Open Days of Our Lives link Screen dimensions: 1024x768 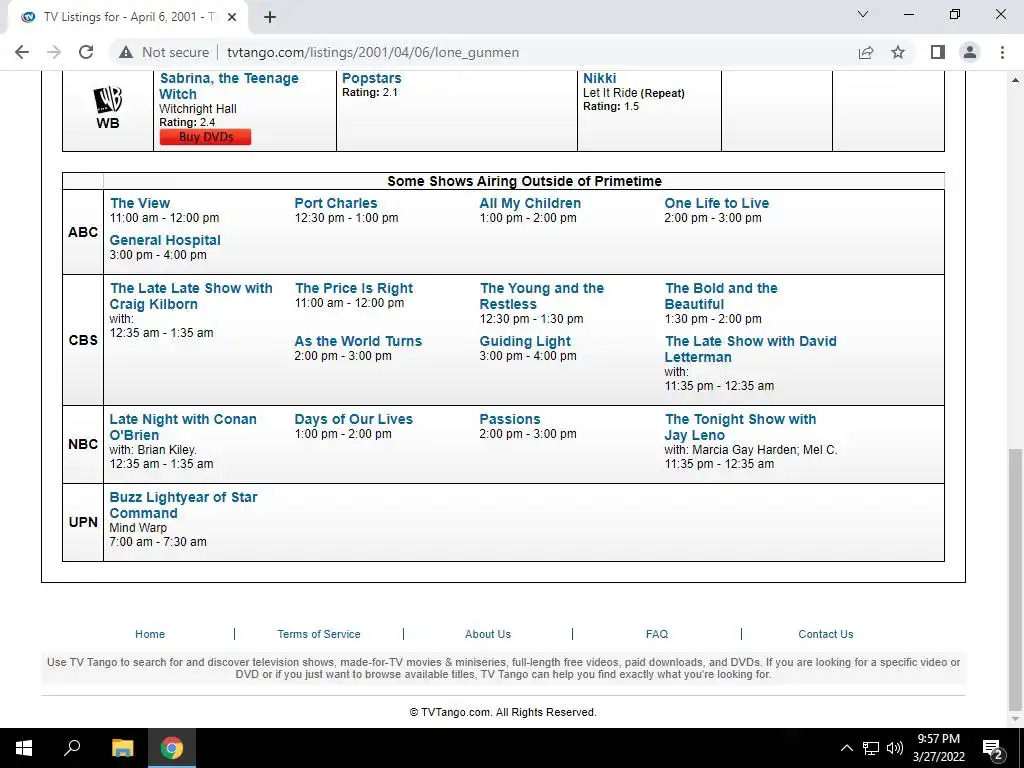tap(353, 419)
